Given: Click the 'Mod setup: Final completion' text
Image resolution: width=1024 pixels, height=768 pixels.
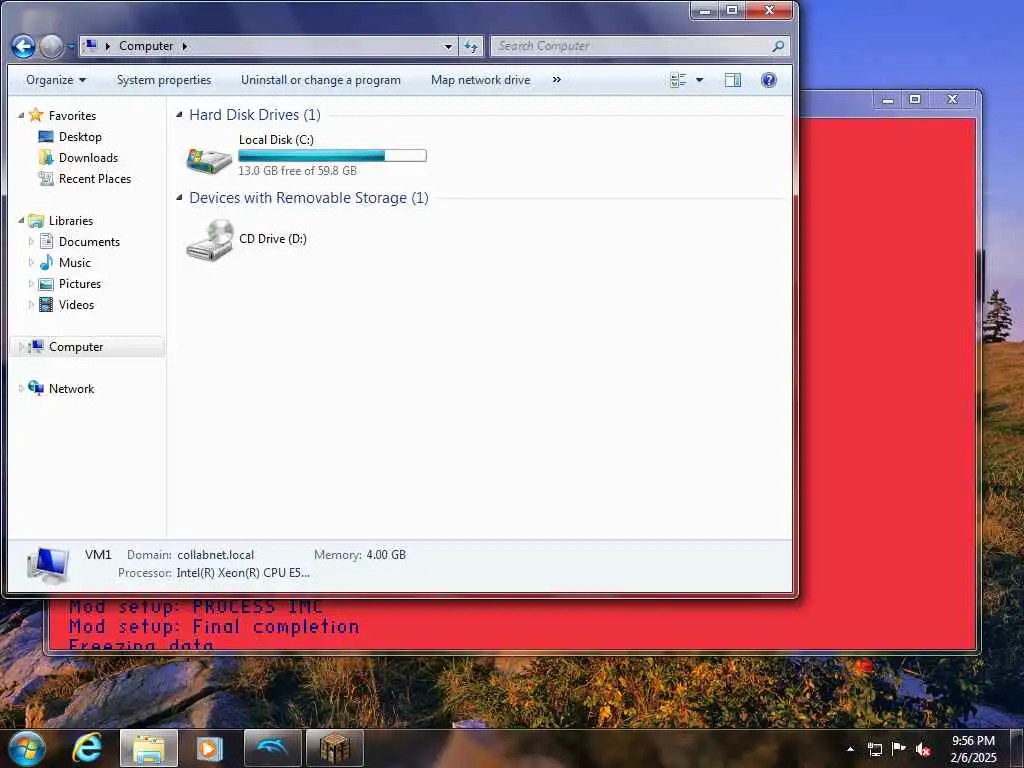Looking at the screenshot, I should point(214,627).
